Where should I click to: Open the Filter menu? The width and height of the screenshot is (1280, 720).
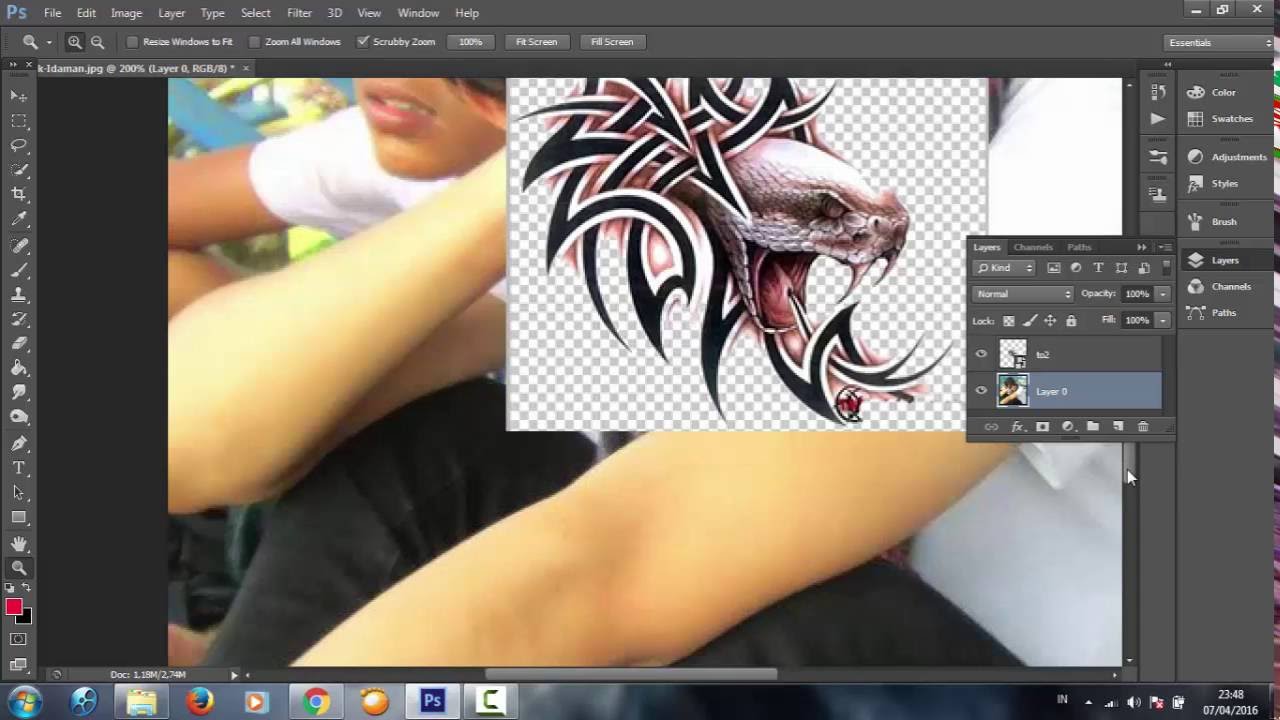coord(299,13)
